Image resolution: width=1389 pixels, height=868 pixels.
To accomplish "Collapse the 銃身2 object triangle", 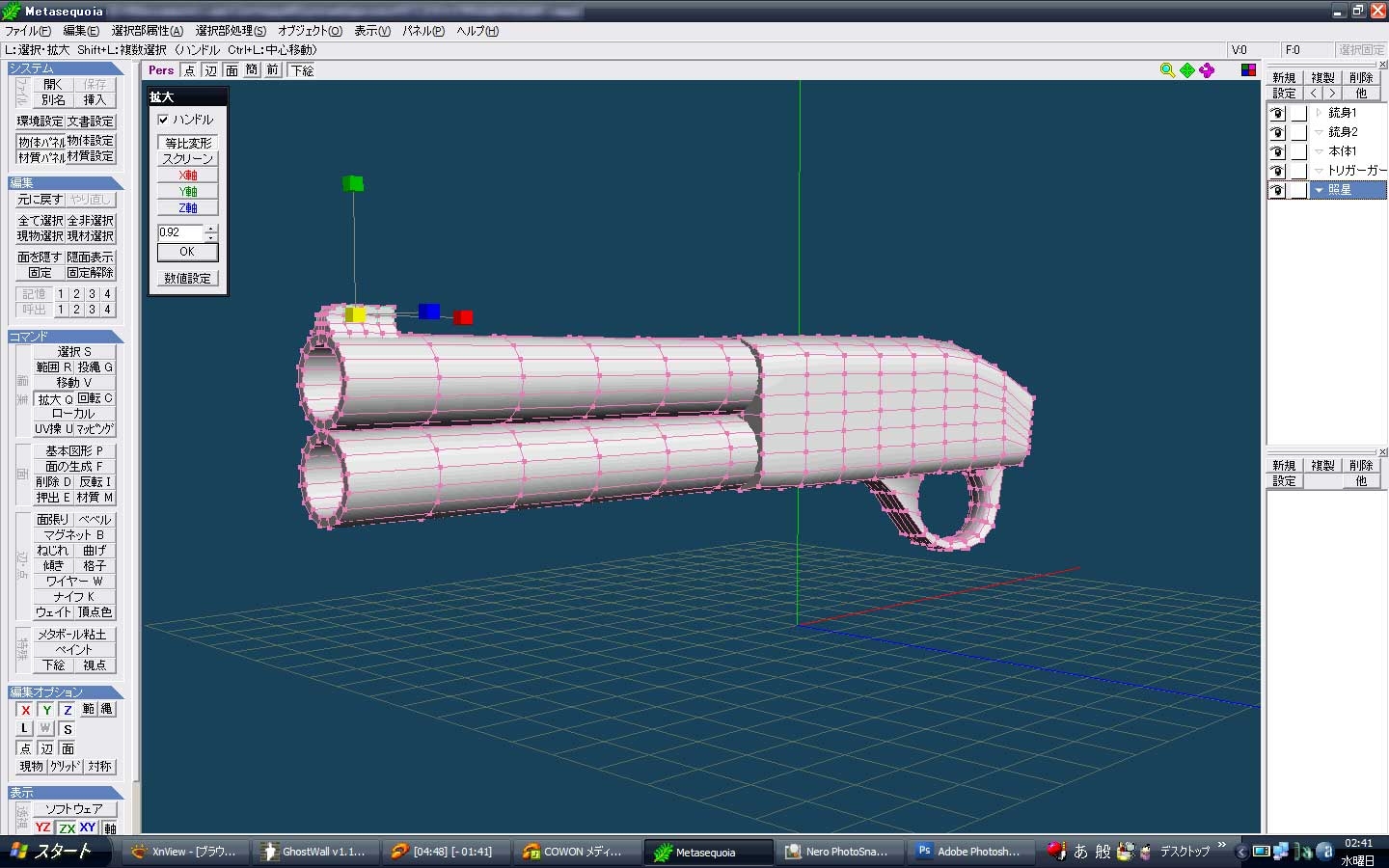I will point(1319,132).
